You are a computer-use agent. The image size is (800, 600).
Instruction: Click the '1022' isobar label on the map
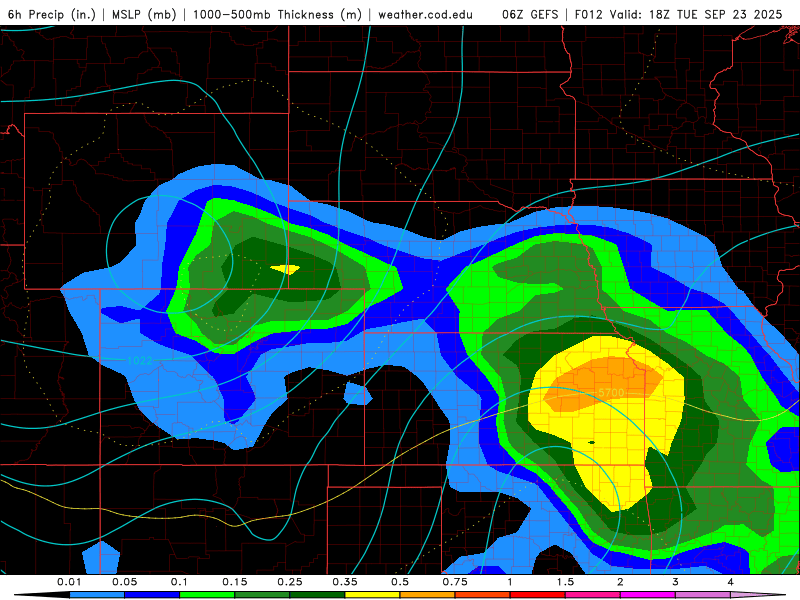tap(139, 361)
